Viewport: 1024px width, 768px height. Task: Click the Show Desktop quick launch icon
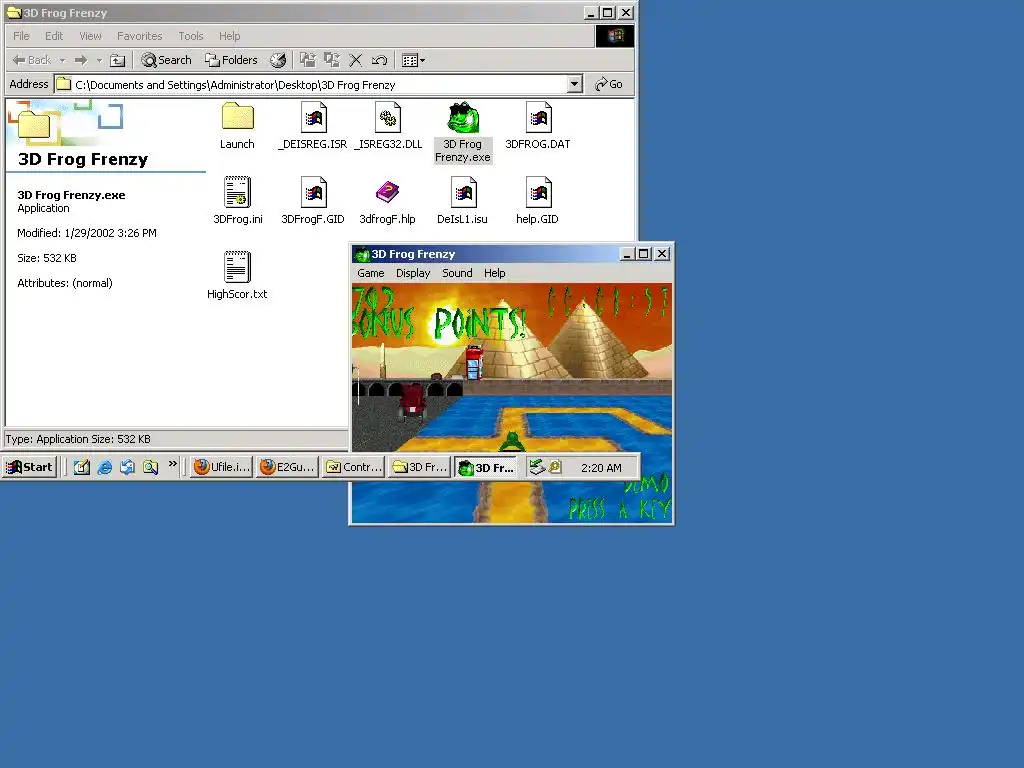coord(82,467)
